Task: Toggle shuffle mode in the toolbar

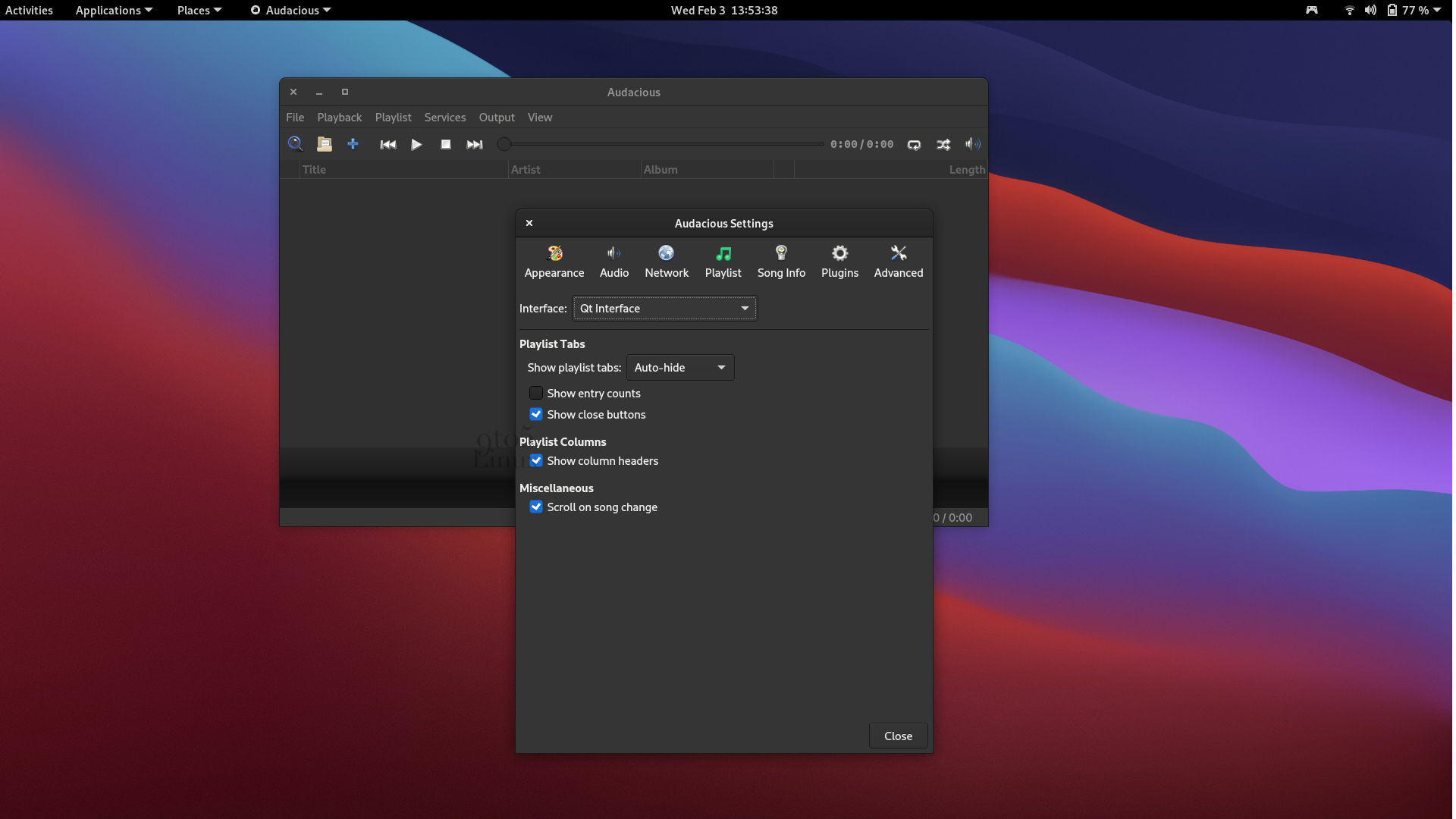Action: [x=943, y=144]
